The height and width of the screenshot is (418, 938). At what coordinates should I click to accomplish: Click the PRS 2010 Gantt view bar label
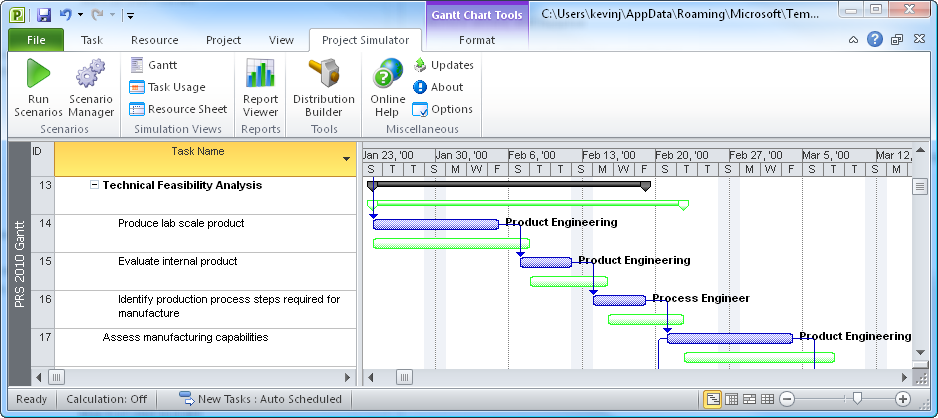pos(20,264)
